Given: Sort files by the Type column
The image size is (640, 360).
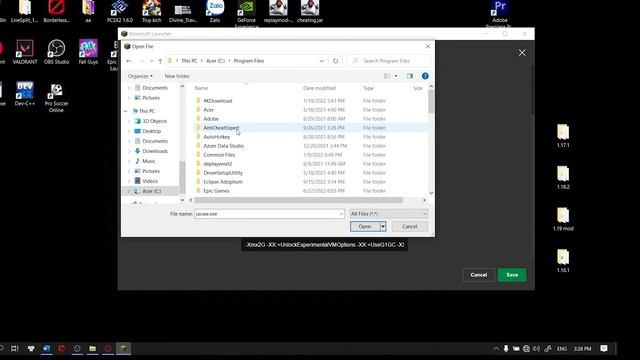Looking at the screenshot, I should click(x=368, y=88).
